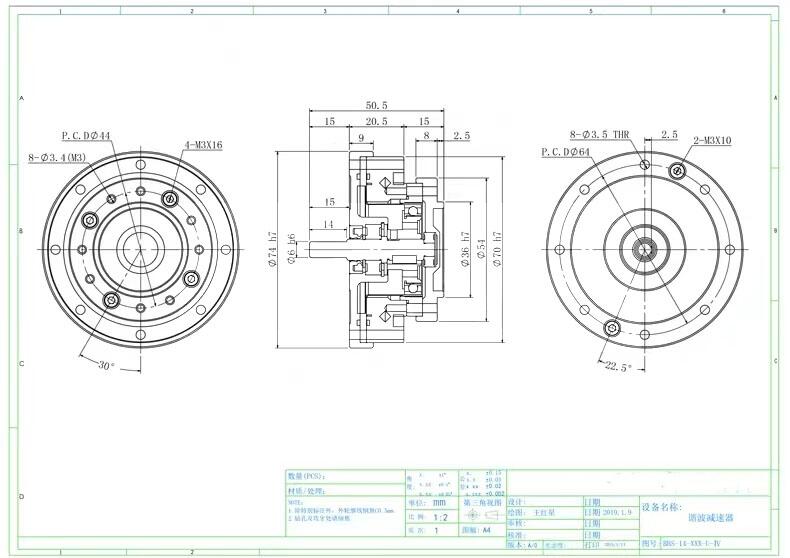The width and height of the screenshot is (790, 558).
Task: Click the center shaft hole of the right view
Action: tap(645, 247)
